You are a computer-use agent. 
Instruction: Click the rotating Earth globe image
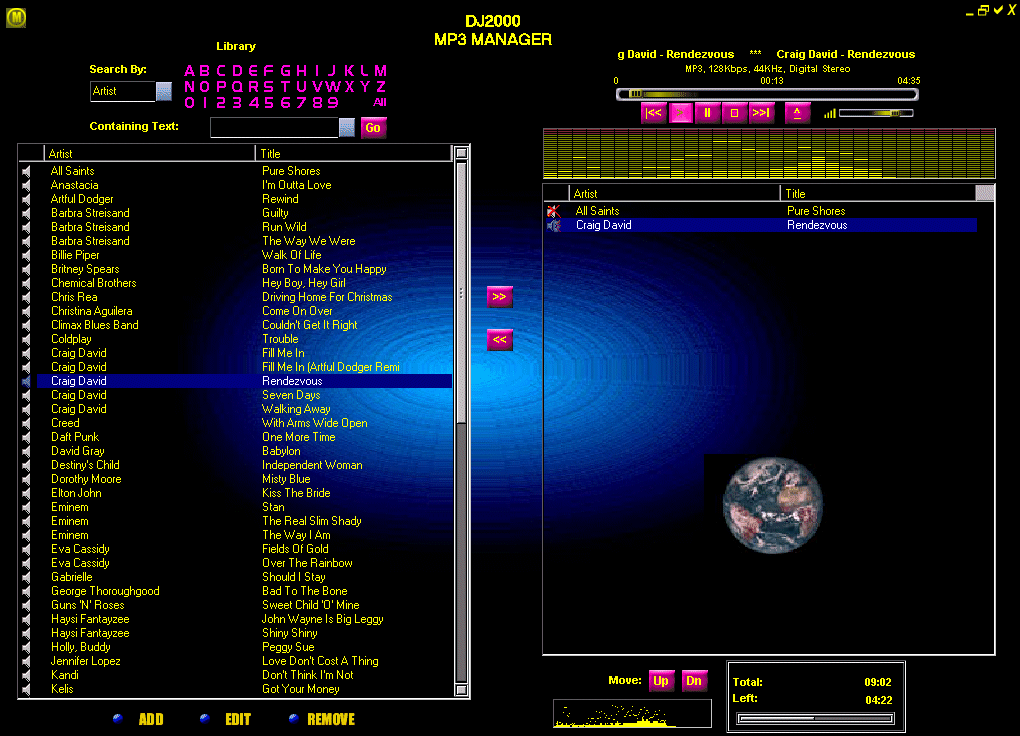773,505
